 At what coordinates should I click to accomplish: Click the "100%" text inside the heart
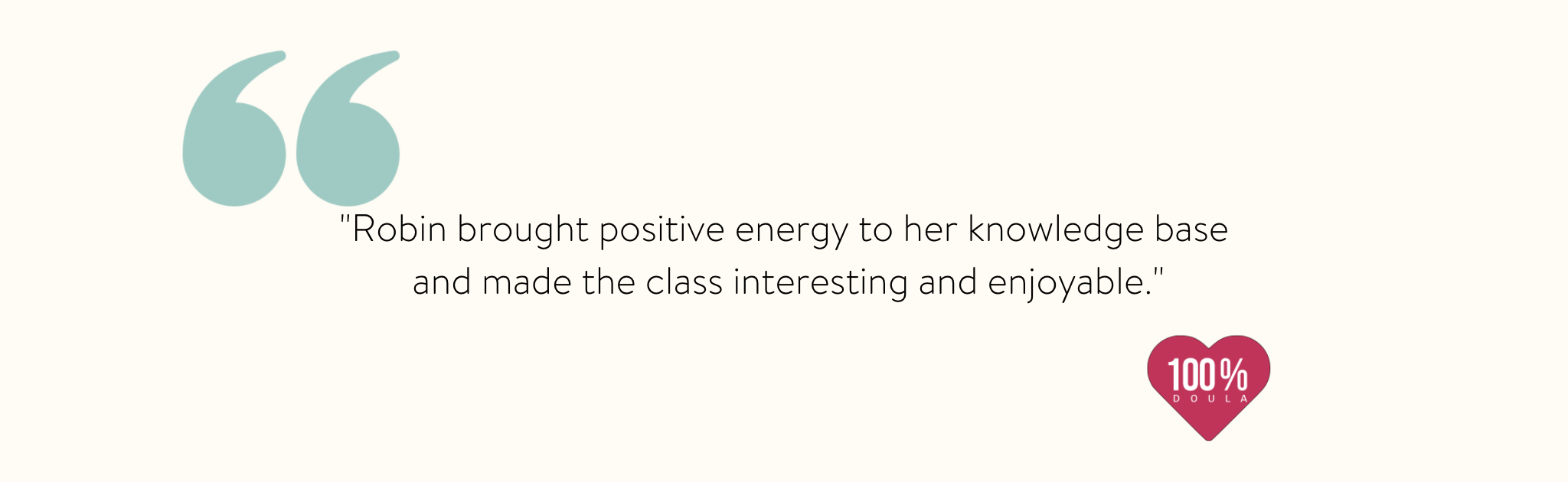(x=1207, y=376)
